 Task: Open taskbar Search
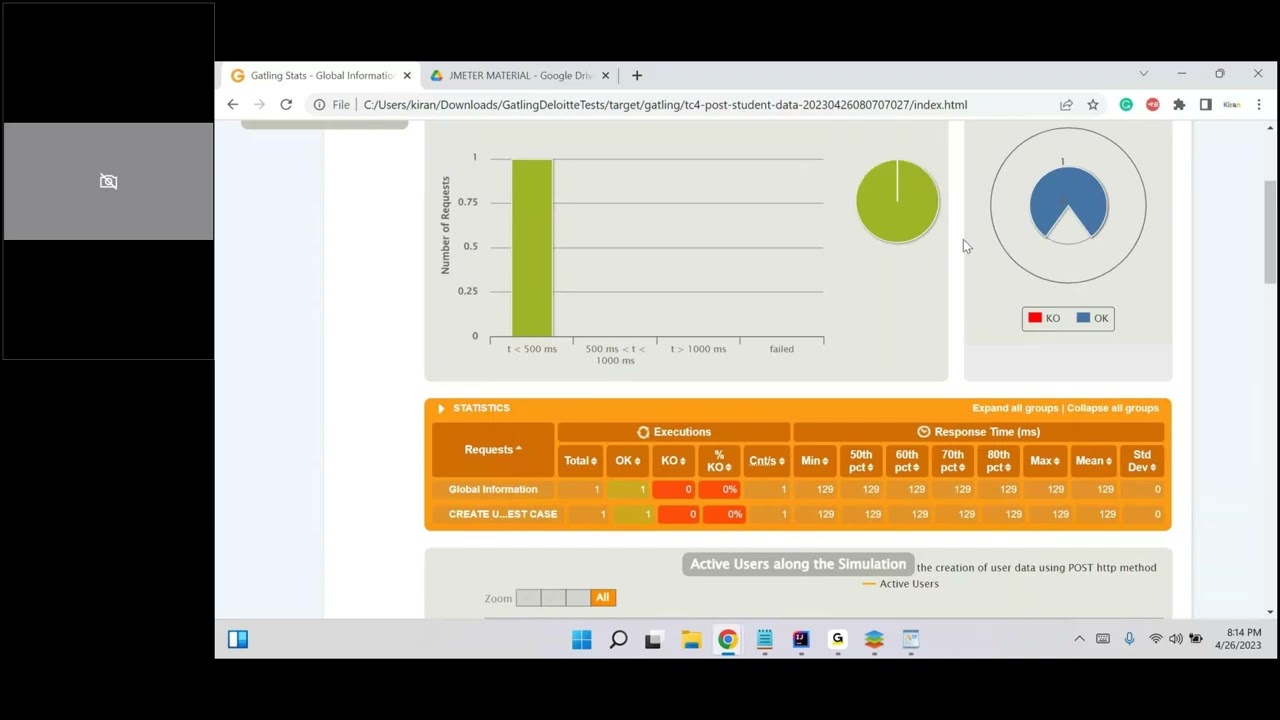(618, 639)
